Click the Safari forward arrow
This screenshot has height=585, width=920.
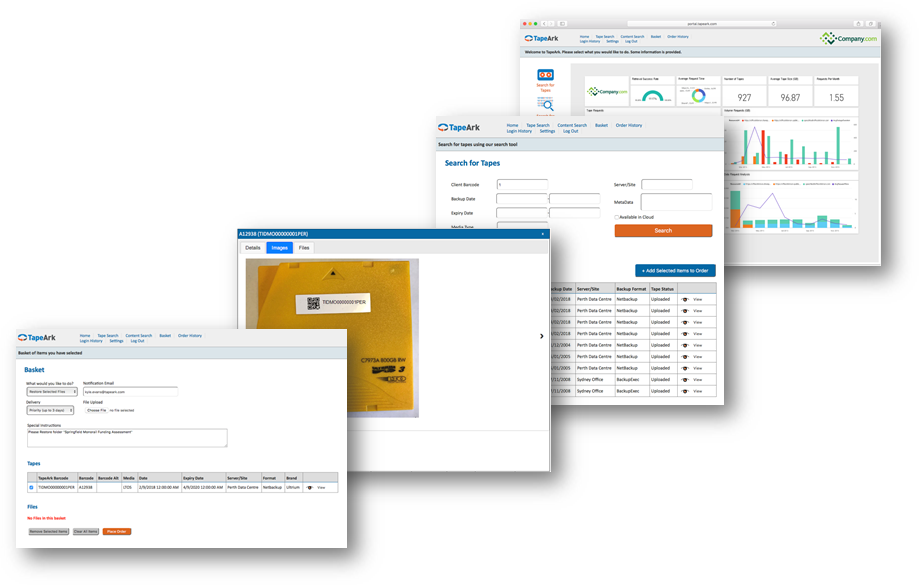550,24
